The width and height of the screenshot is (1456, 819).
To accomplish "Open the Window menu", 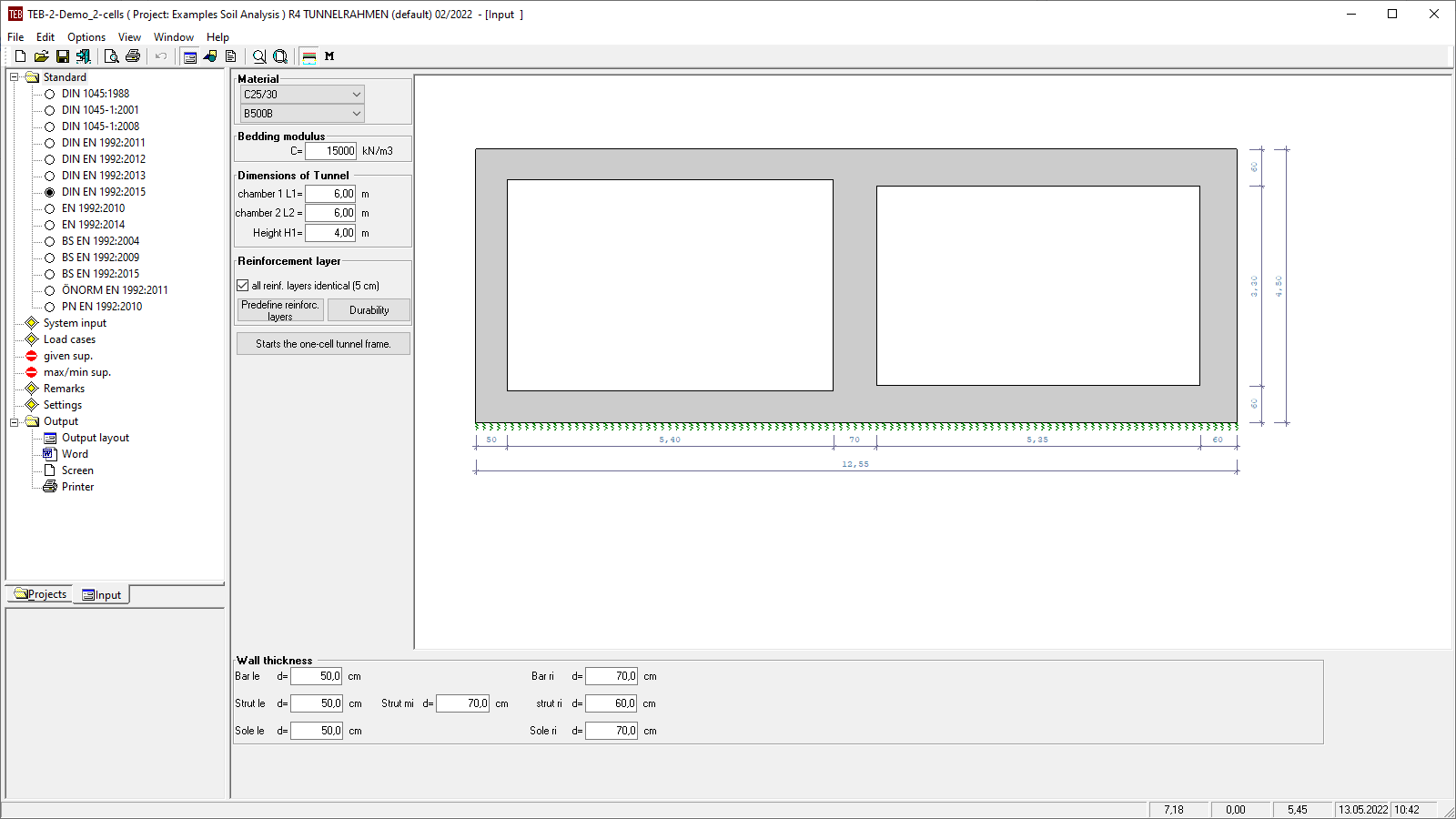I will (173, 37).
